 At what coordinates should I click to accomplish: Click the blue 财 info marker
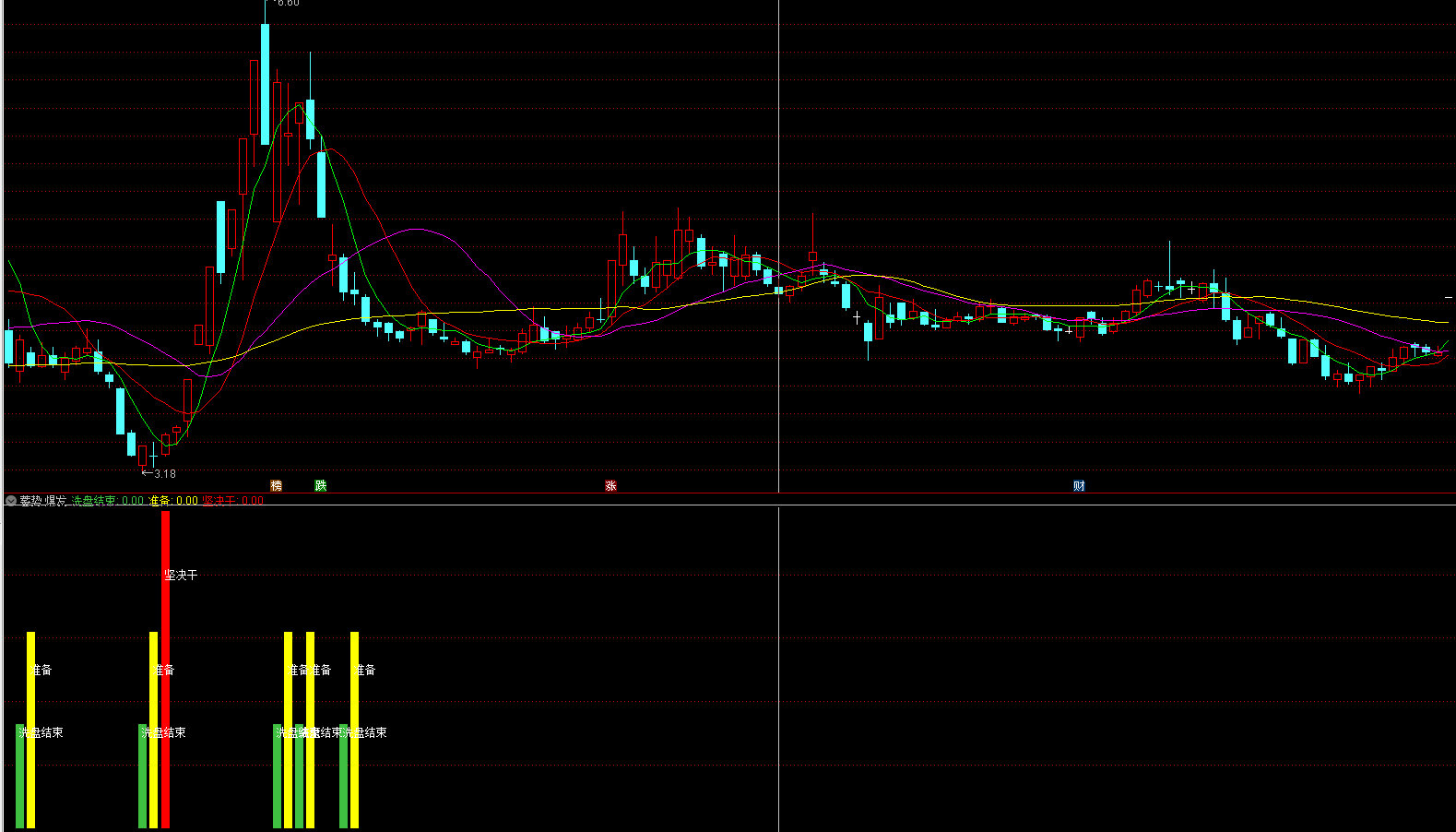[1079, 485]
